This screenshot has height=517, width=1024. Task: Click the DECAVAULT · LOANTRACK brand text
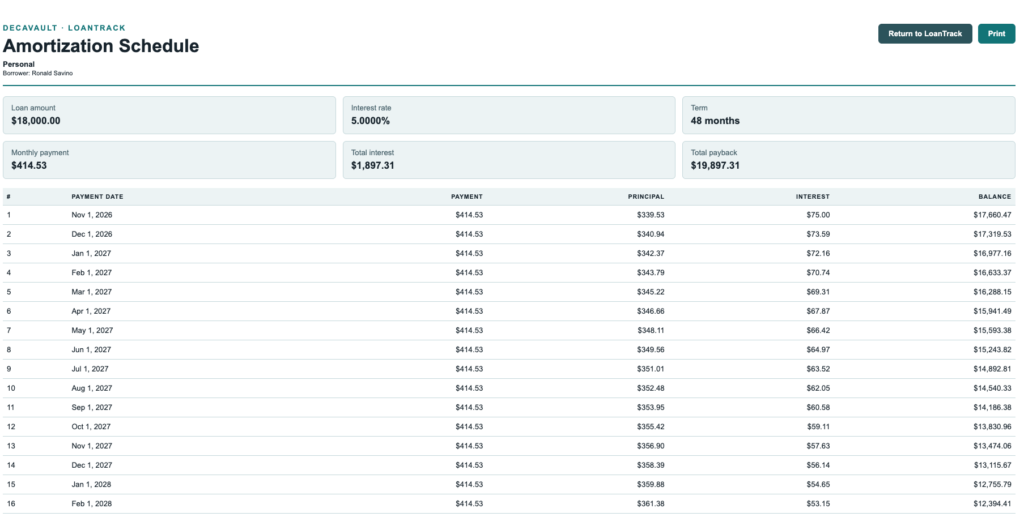(64, 28)
